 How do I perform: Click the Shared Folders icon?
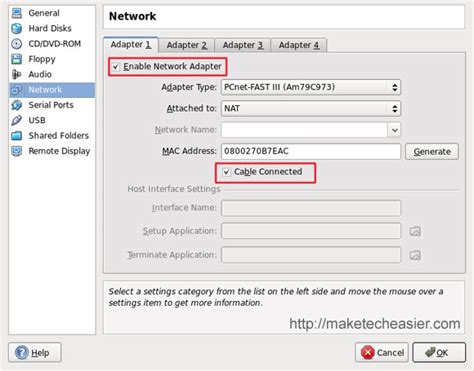[16, 136]
